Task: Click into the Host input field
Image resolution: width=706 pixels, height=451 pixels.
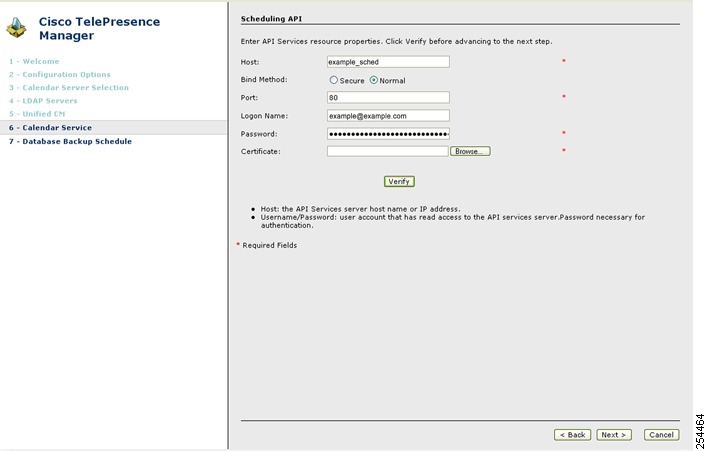Action: [x=388, y=62]
